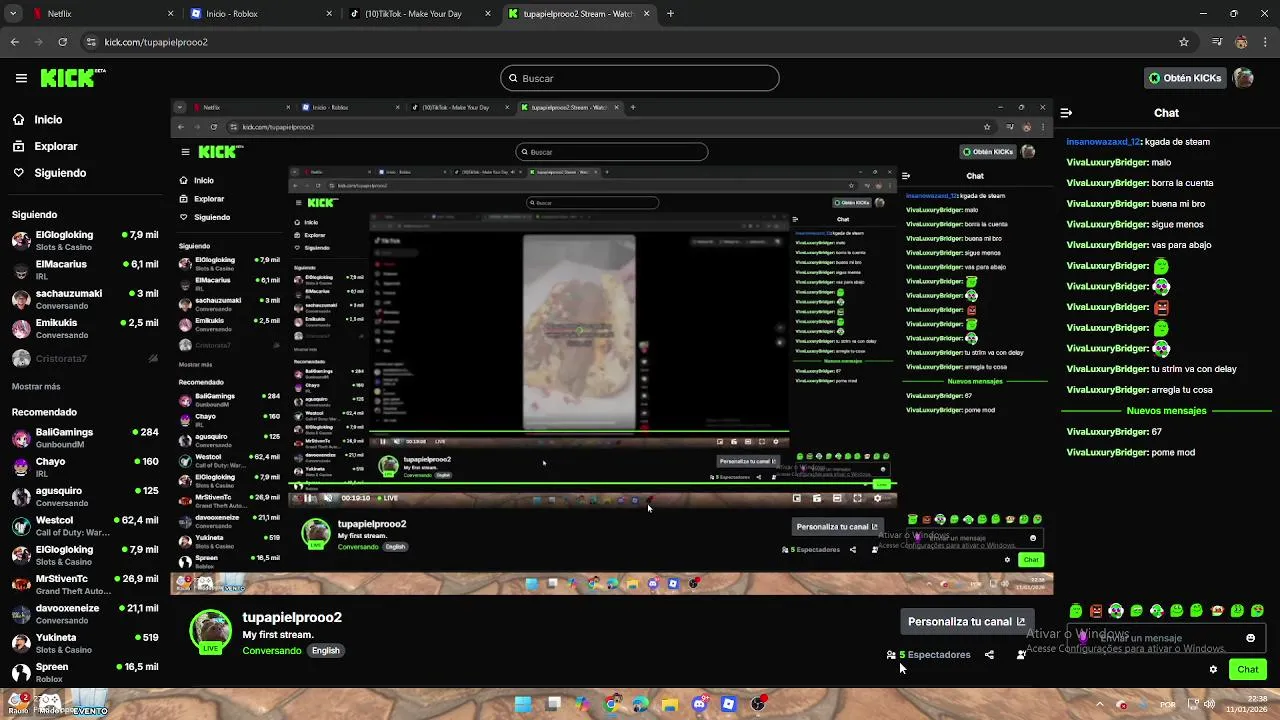Viewport: 1280px width, 720px height.
Task: Click the green Chat send button
Action: (1247, 669)
